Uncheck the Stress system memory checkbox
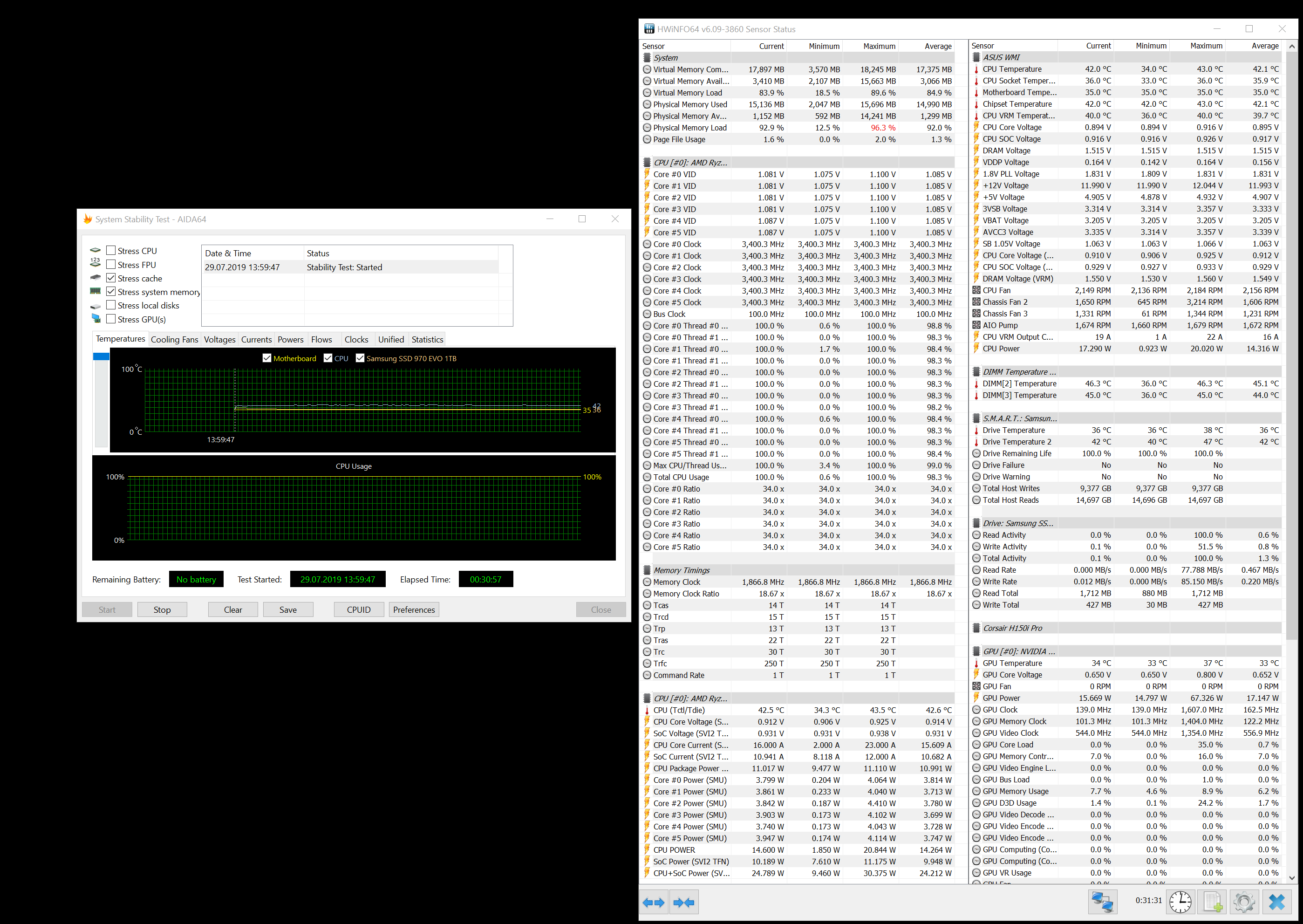 click(x=111, y=291)
